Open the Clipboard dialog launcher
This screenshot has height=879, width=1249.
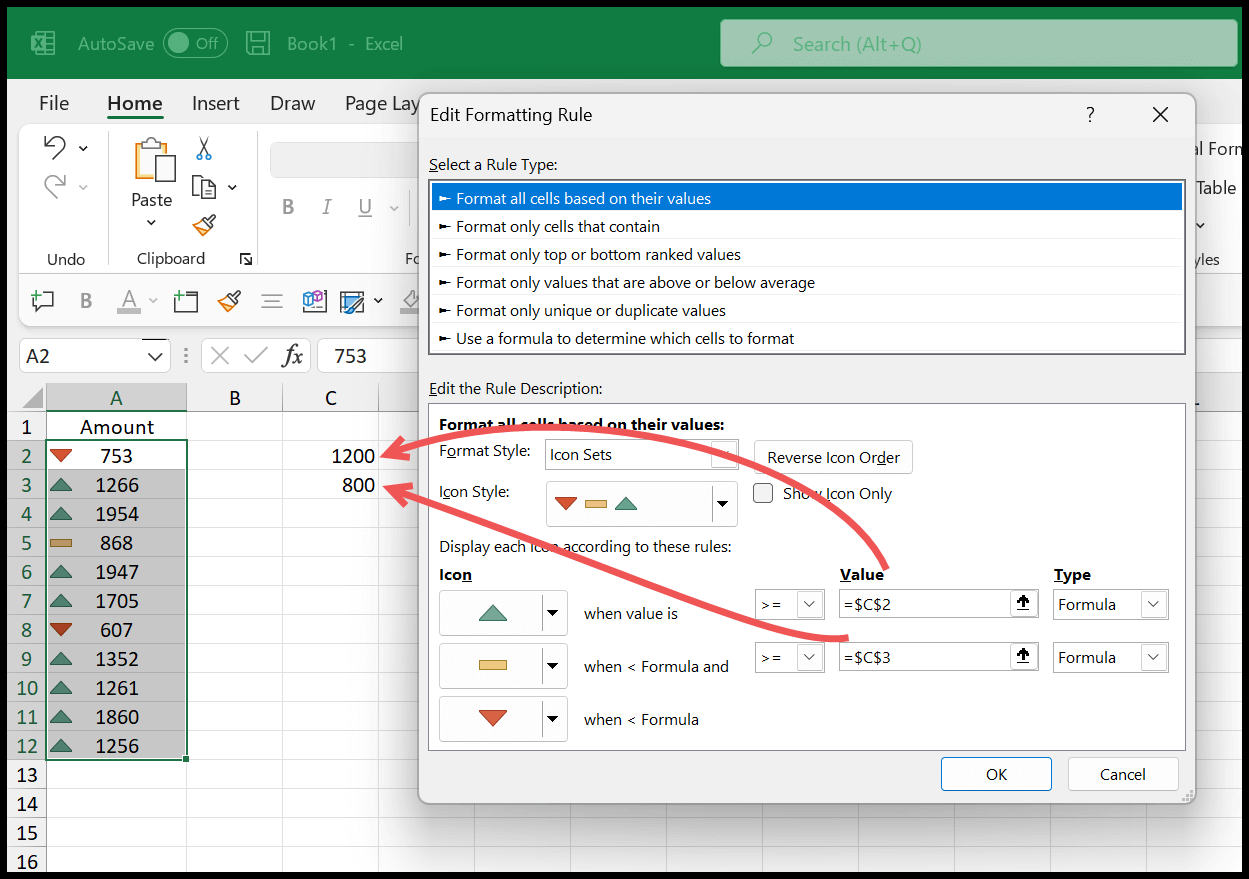(245, 259)
